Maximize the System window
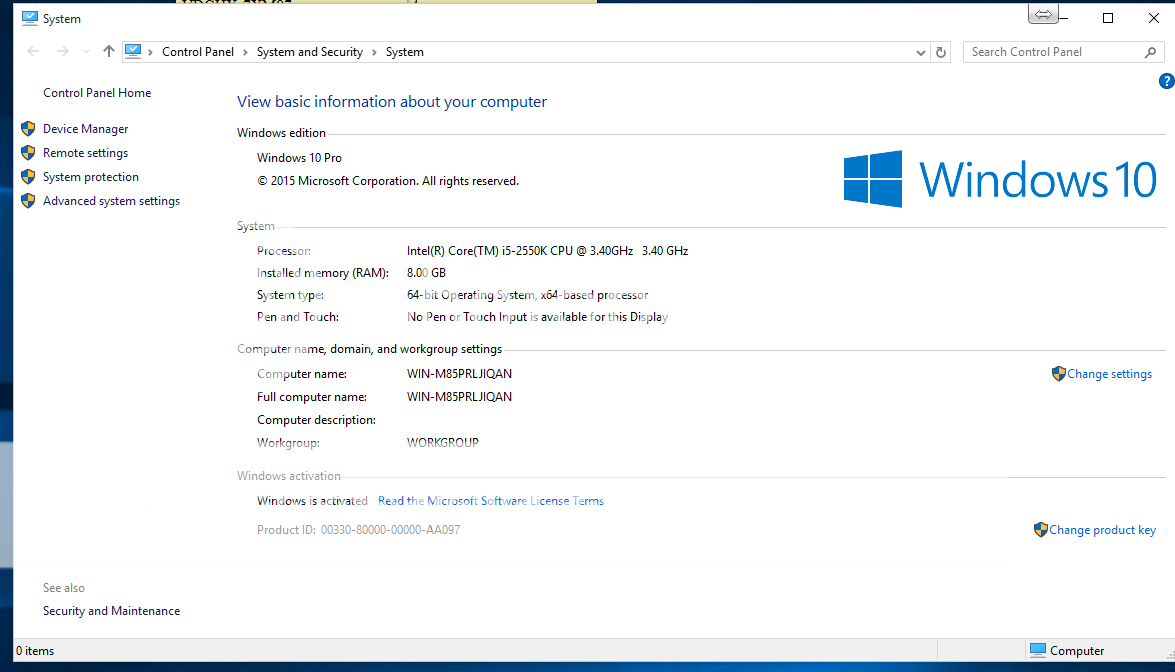Image resolution: width=1175 pixels, height=672 pixels. (1108, 18)
